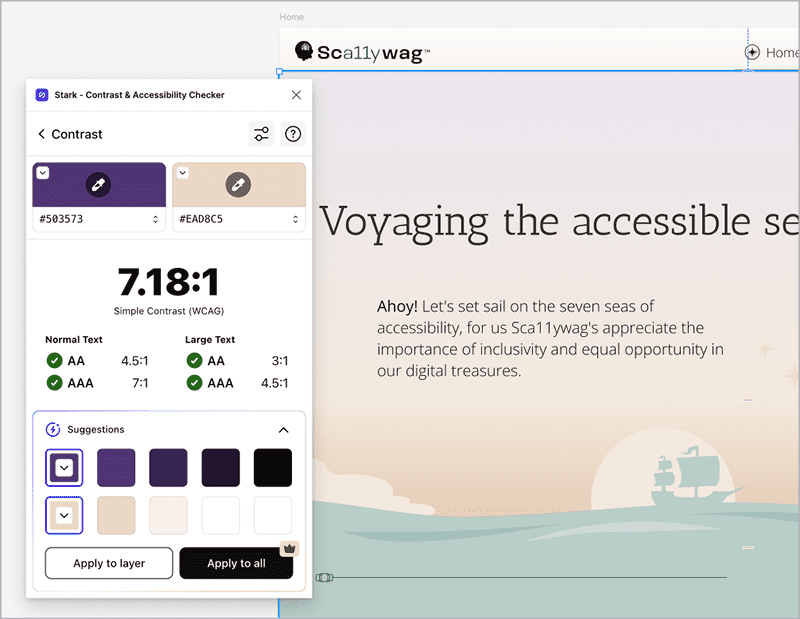This screenshot has height=619, width=800.
Task: Click the Apply to all button
Action: click(236, 563)
